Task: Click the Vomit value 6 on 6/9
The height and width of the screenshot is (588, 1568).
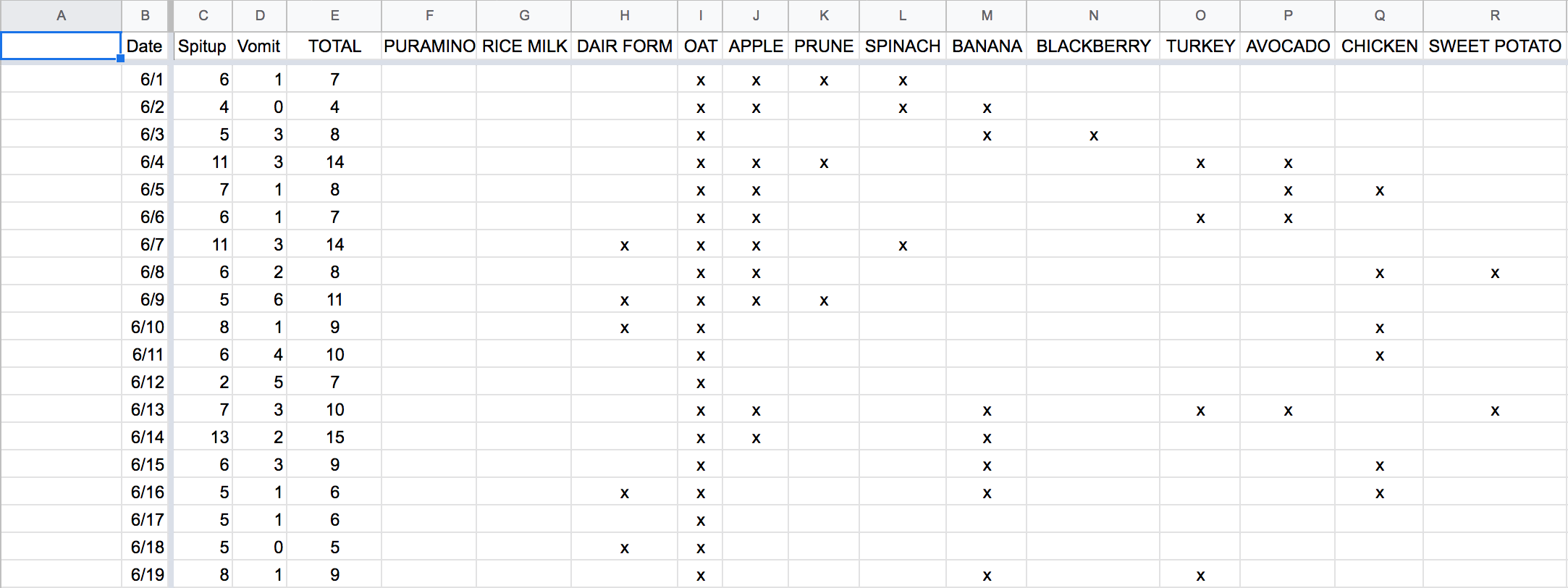Action: click(x=278, y=300)
